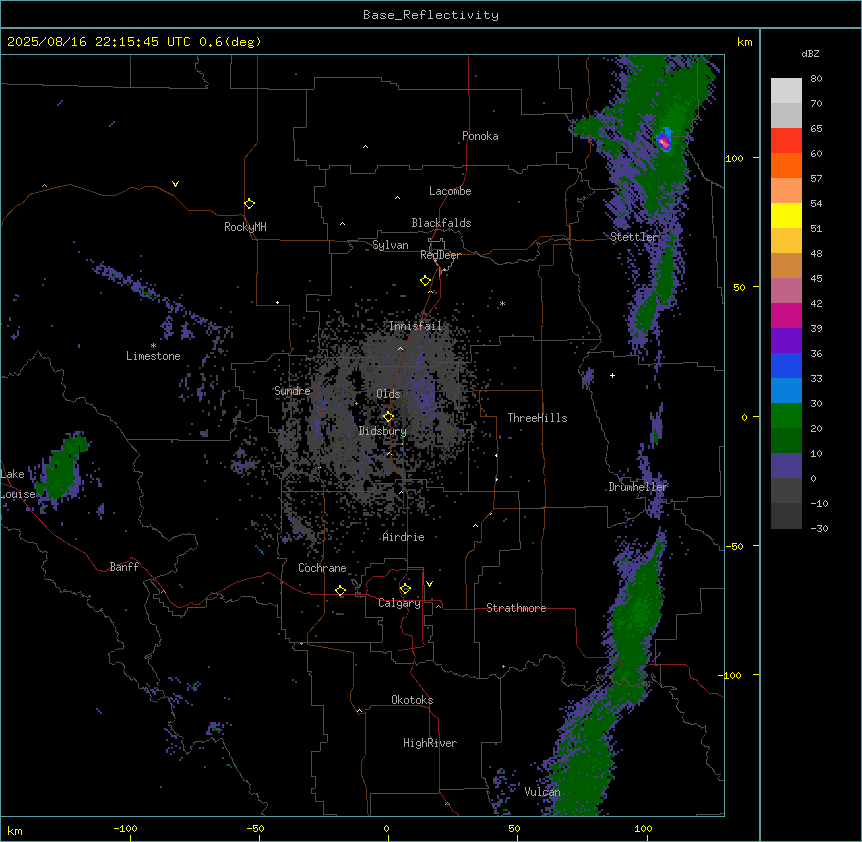Click the yellow station marker above Calgary label

(x=405, y=589)
